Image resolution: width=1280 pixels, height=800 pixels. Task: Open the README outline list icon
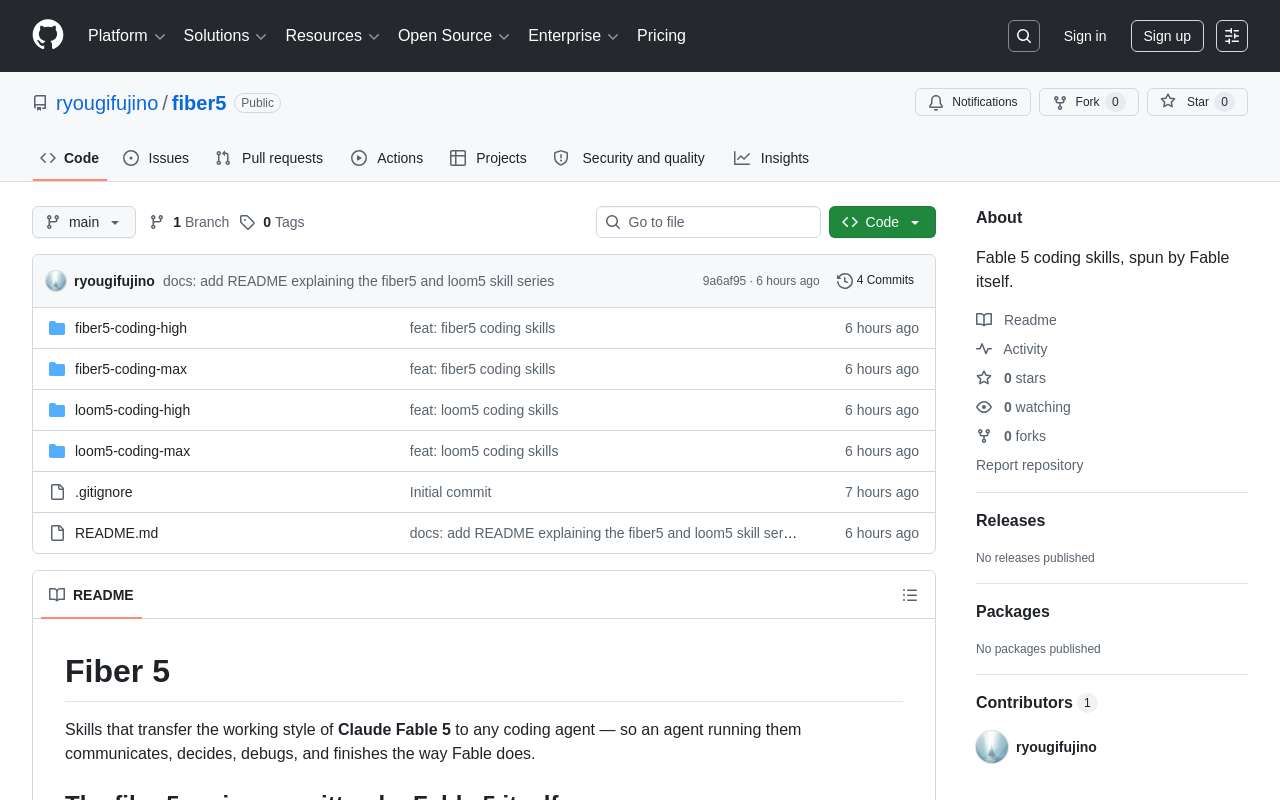[x=910, y=595]
